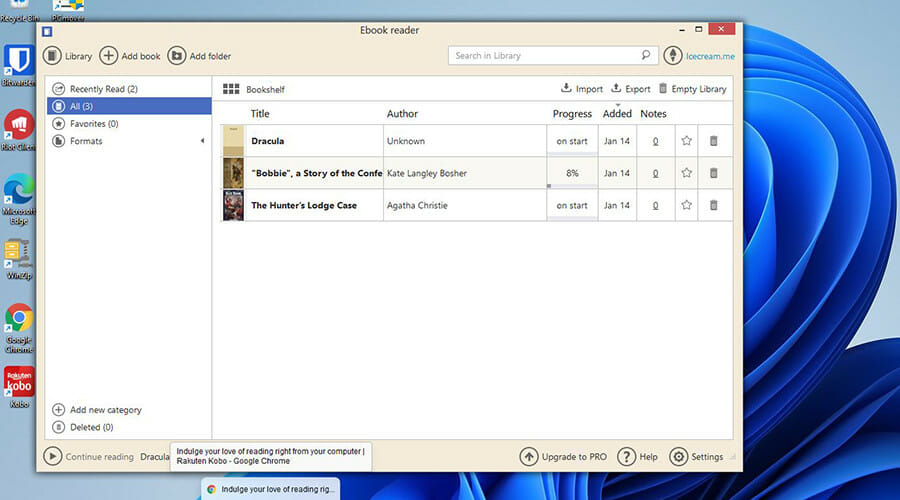This screenshot has height=500, width=900.
Task: Click Dracula's on start progress cell
Action: pyautogui.click(x=572, y=141)
